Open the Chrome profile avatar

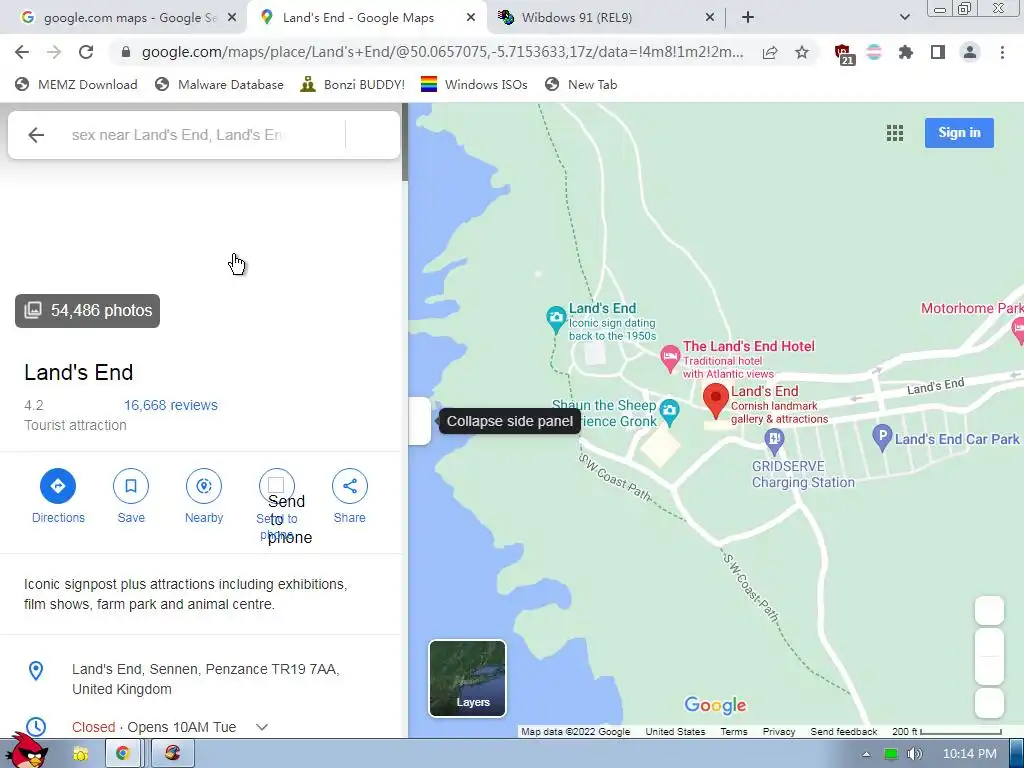(x=970, y=52)
